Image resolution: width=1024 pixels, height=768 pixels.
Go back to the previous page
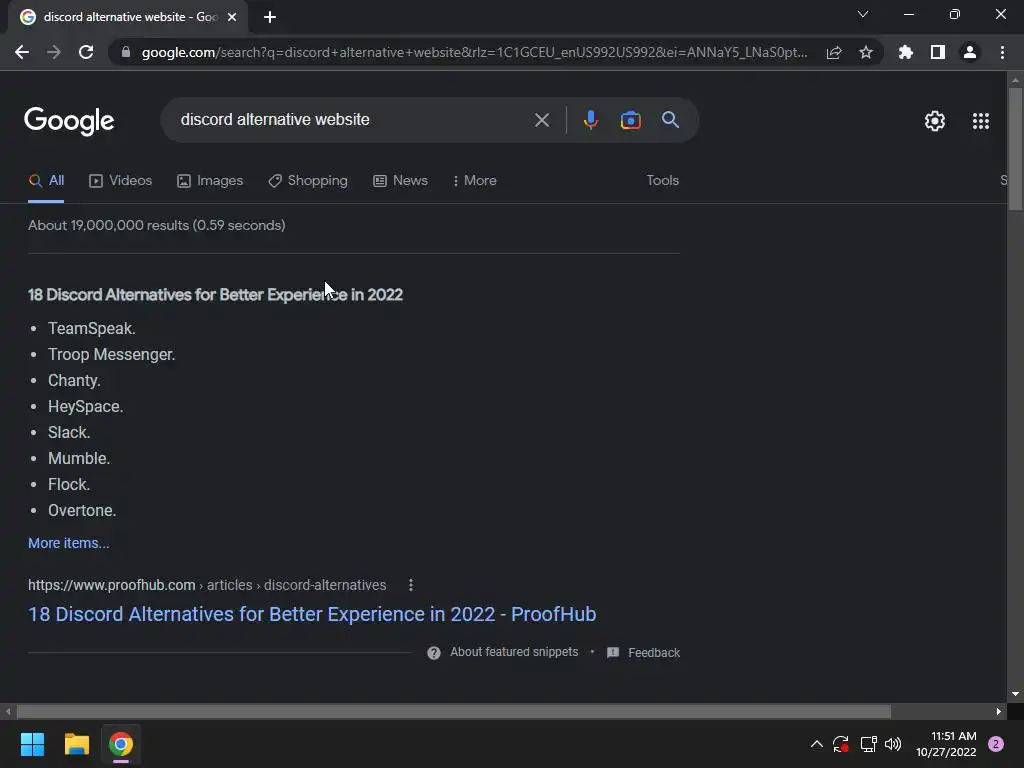point(22,52)
